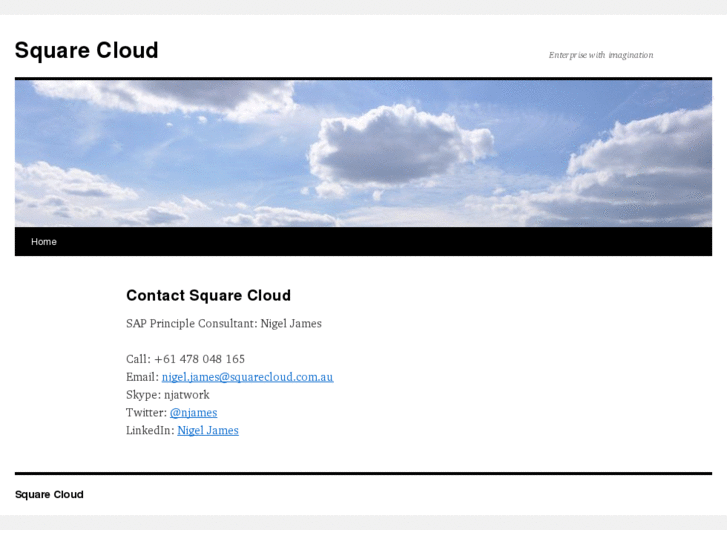Click the Square Cloud site title

point(87,50)
